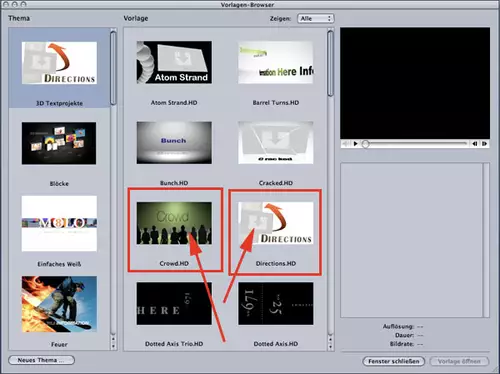This screenshot has height=374, width=500.
Task: Pick the Feuer theme thumbnail
Action: 59,304
